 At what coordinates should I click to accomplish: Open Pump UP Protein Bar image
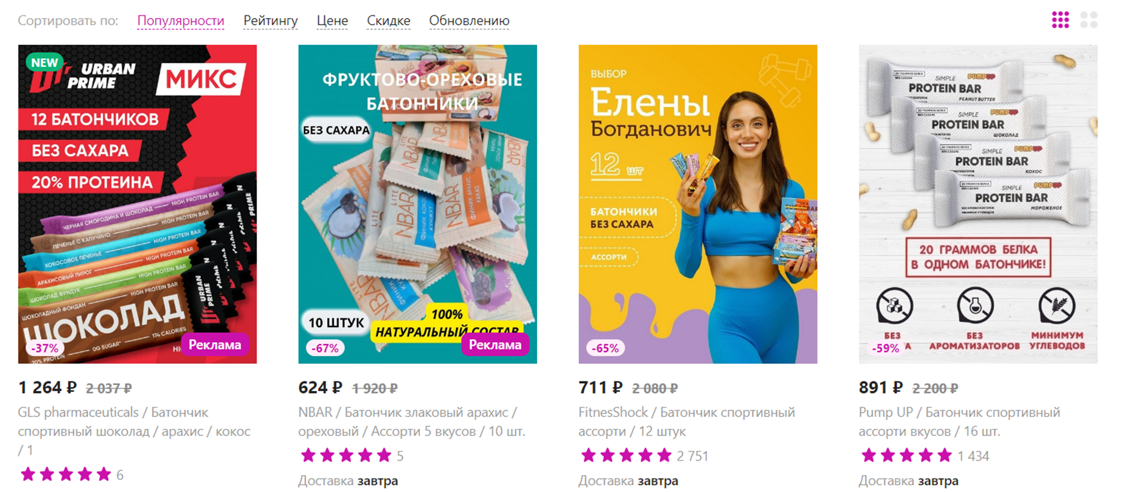[x=978, y=204]
